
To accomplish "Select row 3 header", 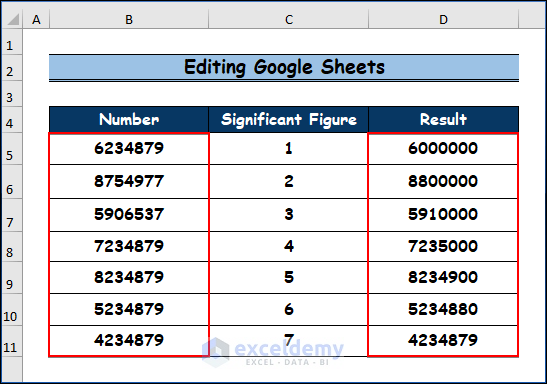I will point(12,94).
